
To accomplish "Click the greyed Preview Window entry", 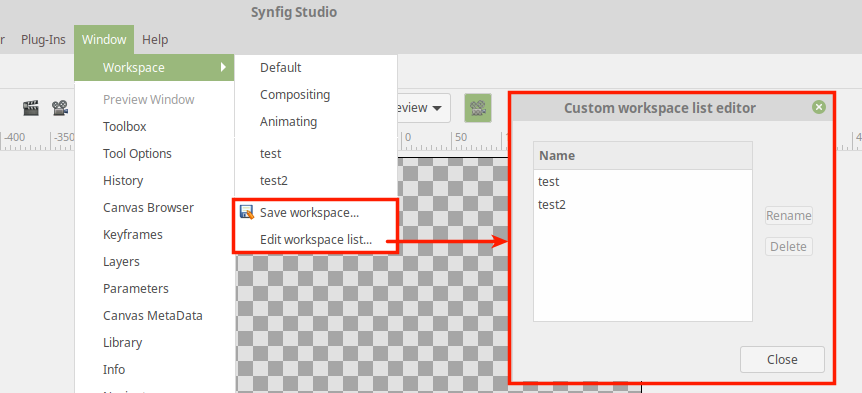I will tap(148, 99).
